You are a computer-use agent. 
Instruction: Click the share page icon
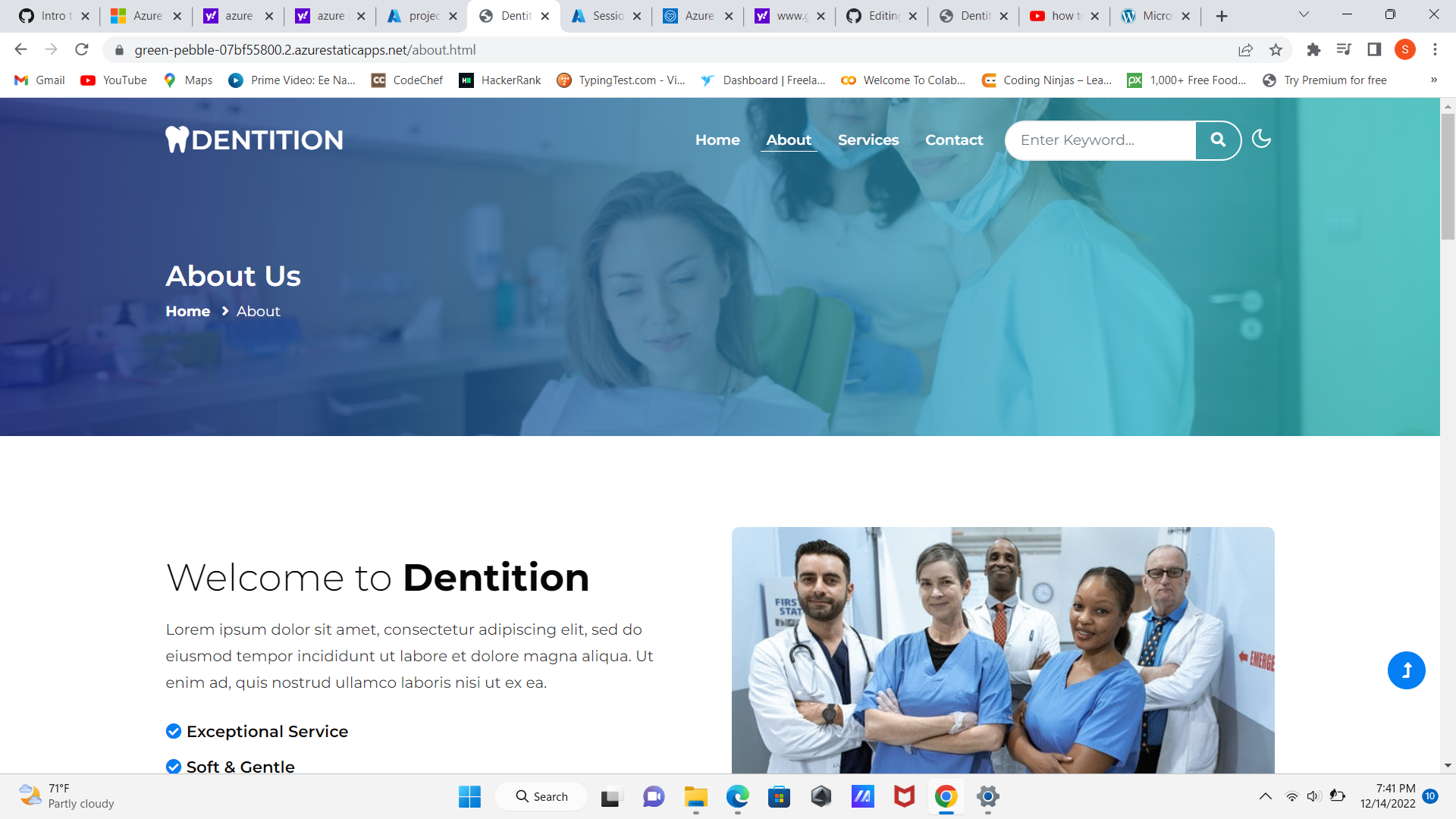(1245, 50)
